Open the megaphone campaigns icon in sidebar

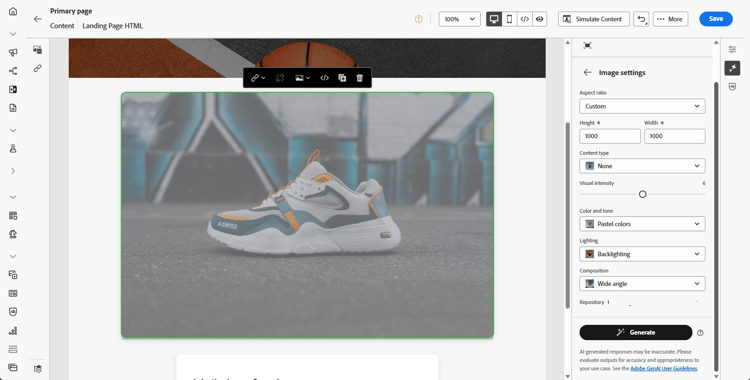[13, 53]
